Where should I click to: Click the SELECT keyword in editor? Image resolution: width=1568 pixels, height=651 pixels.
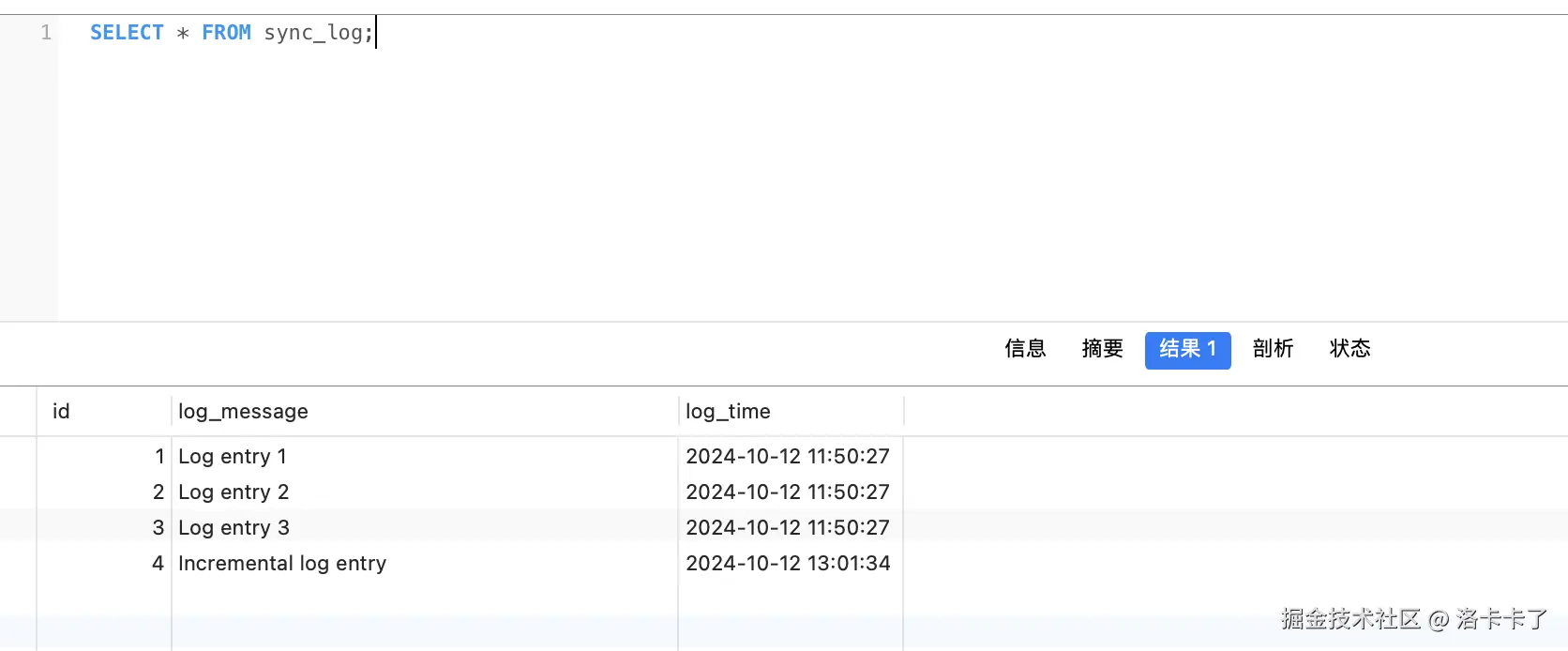point(127,33)
